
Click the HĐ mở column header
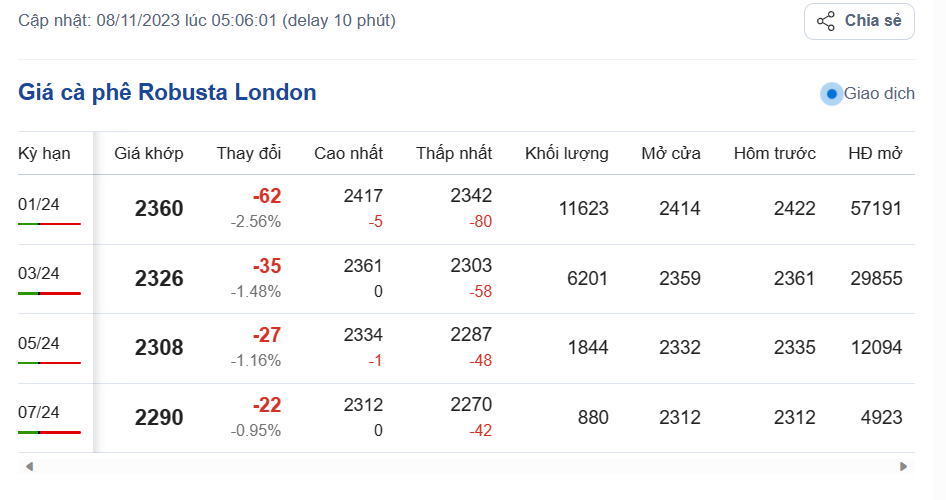click(875, 153)
